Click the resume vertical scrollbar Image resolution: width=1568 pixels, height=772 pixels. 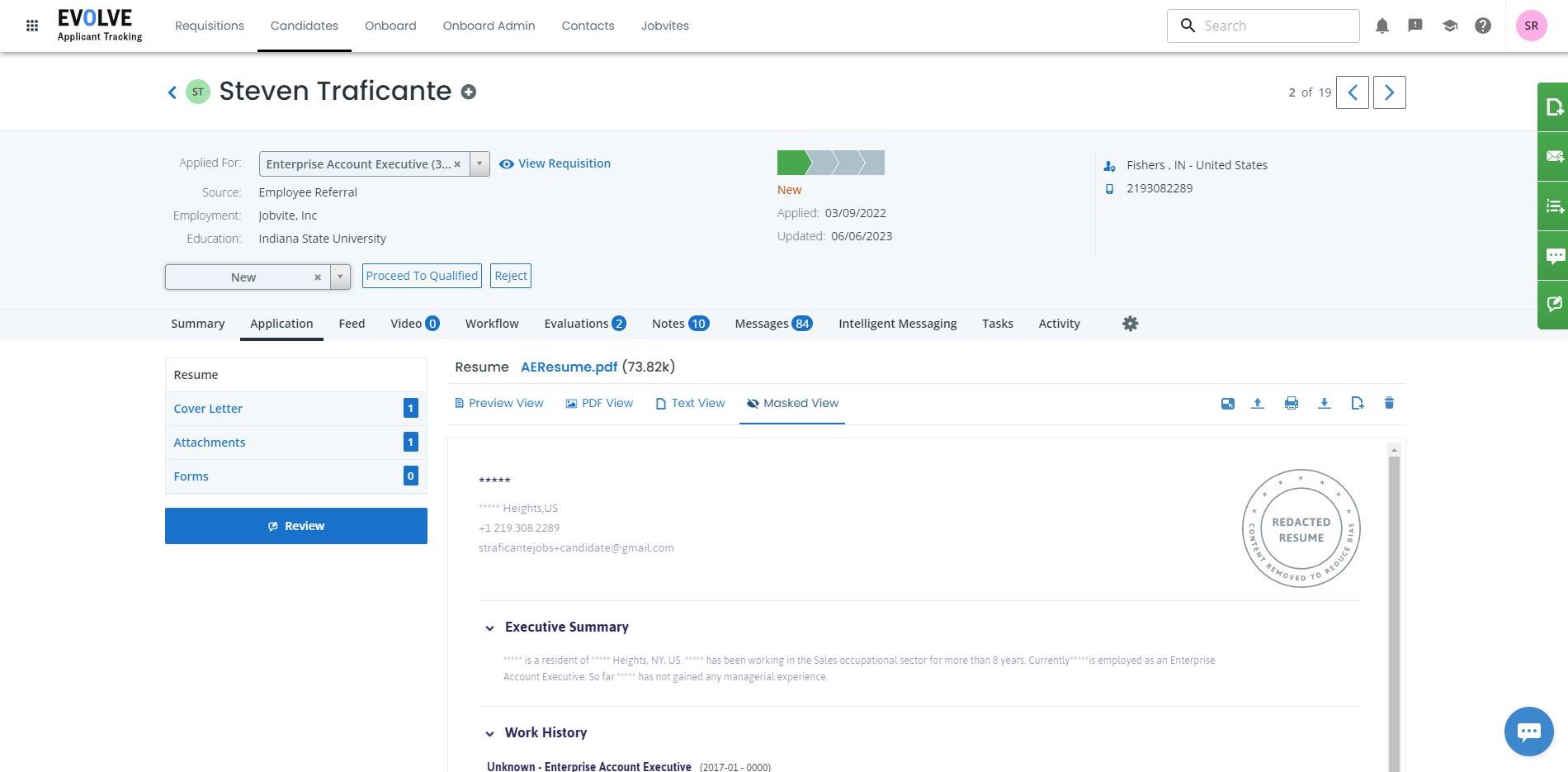(1394, 611)
